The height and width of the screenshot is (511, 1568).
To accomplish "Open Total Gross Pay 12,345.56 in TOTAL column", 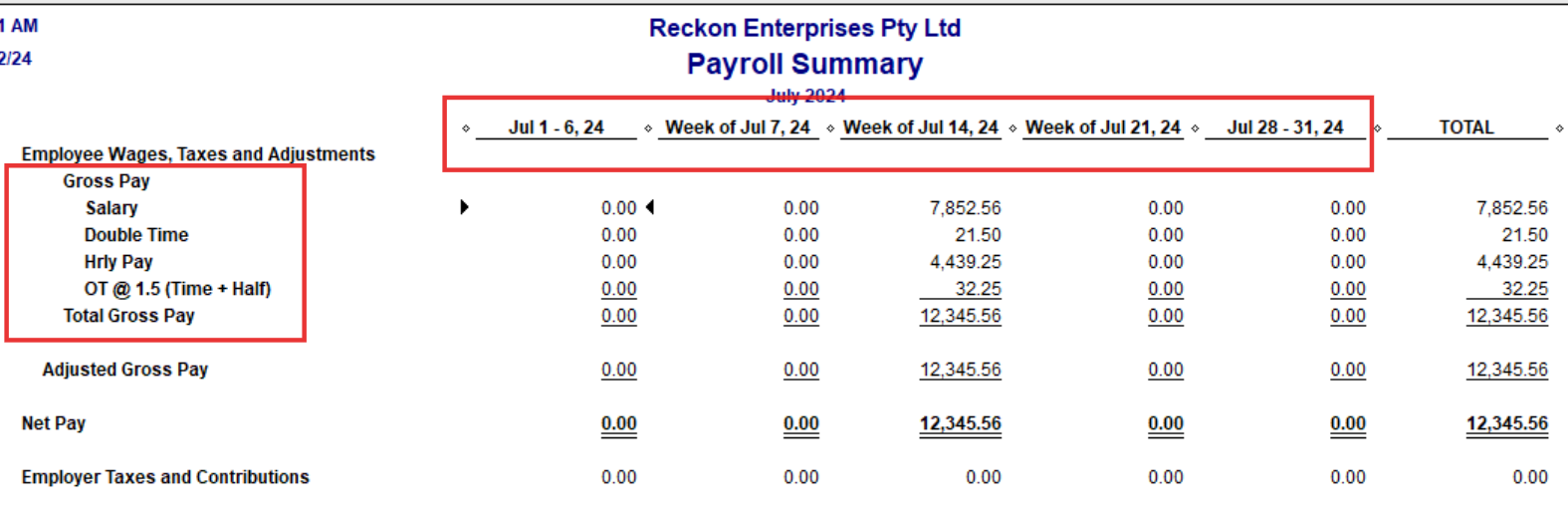I will pos(1507,316).
